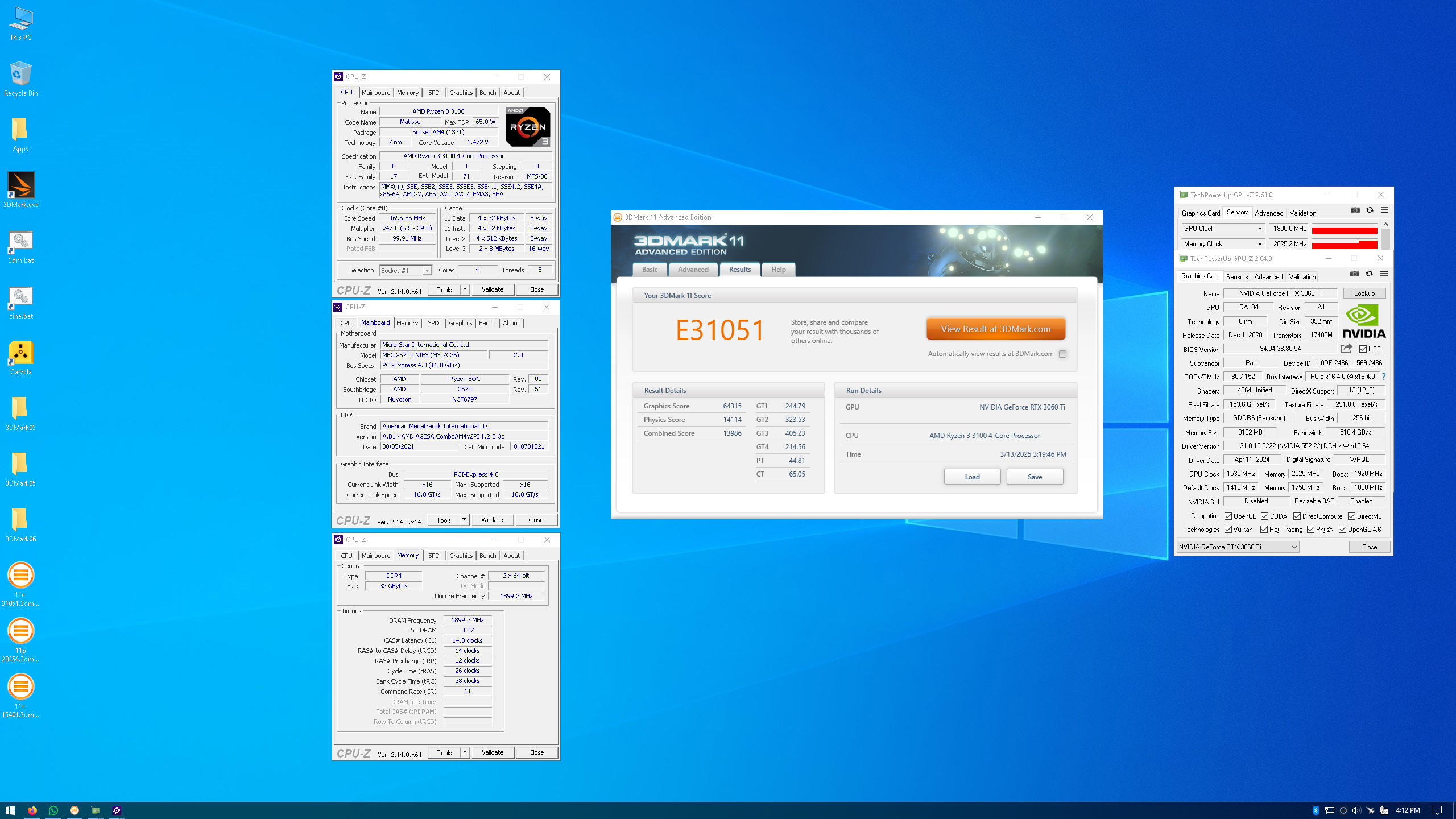The image size is (1456, 819).
Task: Select the Apps desktop folder
Action: [20, 135]
